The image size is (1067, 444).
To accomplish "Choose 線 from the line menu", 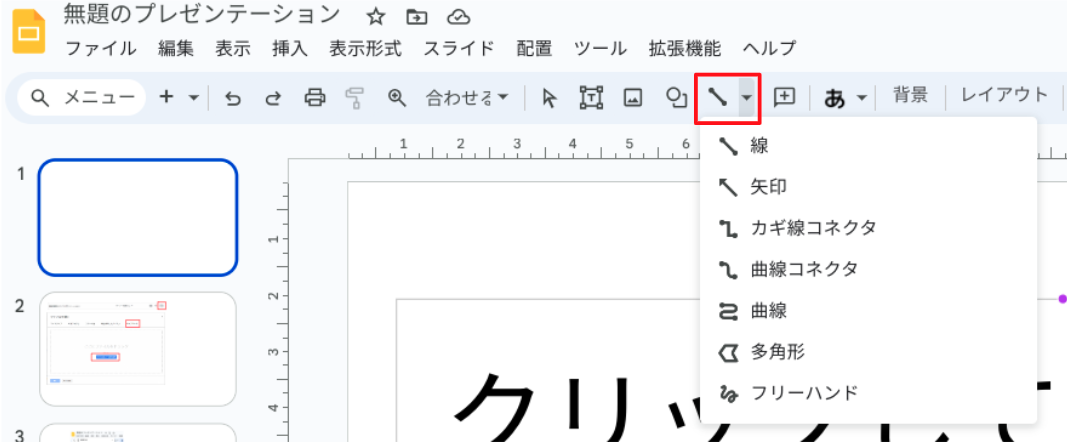I will (x=868, y=146).
